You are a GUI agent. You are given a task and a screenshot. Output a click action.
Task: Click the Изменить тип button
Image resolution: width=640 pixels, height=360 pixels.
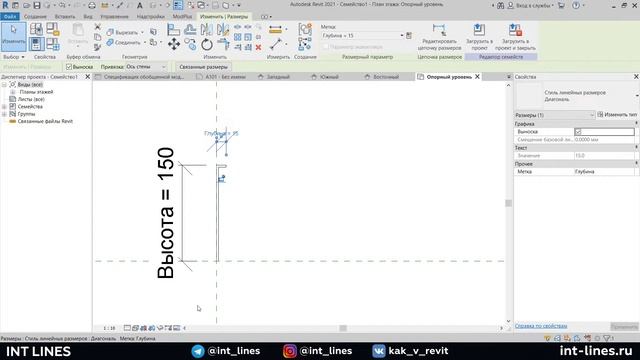(x=617, y=115)
